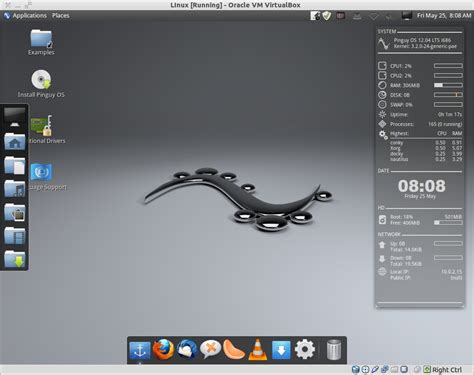Launch Thunderbird mail from the bottom dock

click(187, 349)
